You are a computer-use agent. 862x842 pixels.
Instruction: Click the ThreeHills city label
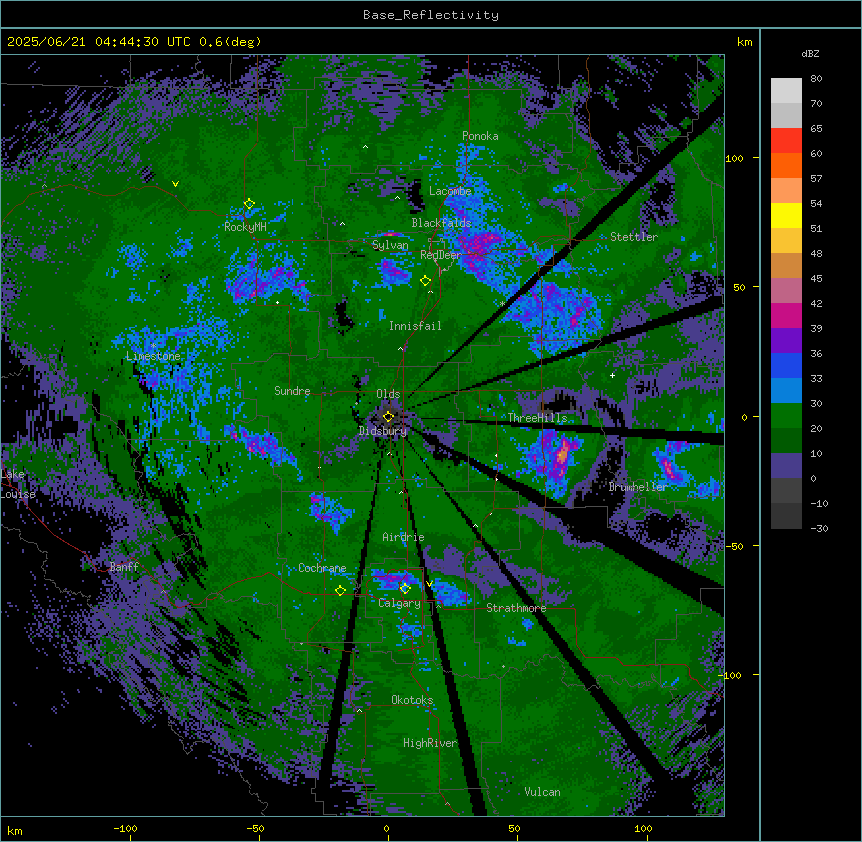tap(538, 418)
